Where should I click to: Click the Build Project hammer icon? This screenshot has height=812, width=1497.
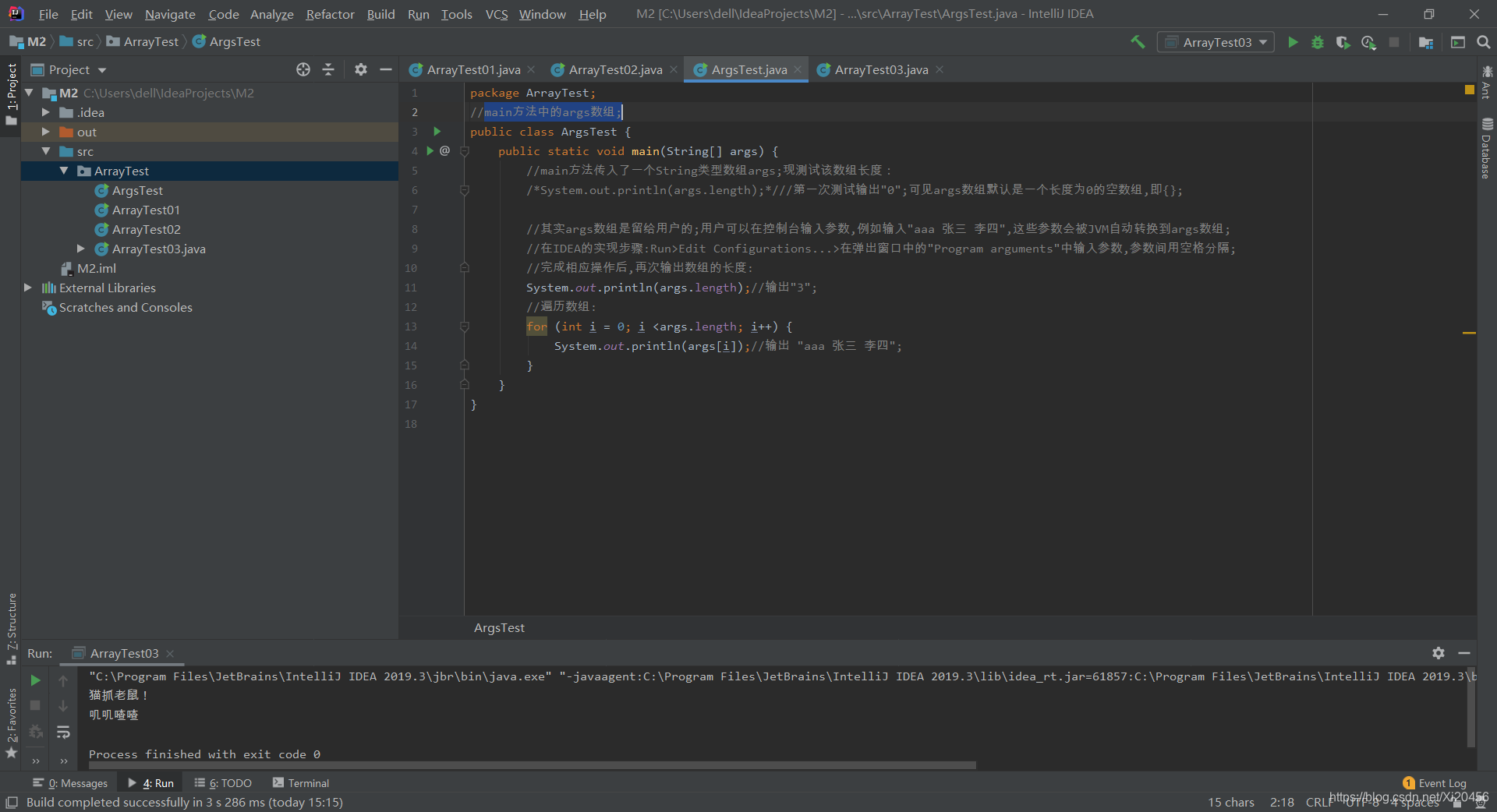[x=1138, y=42]
